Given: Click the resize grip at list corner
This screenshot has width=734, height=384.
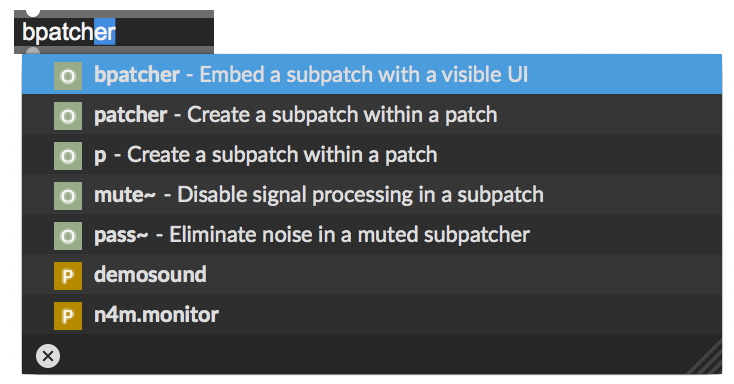Looking at the screenshot, I should coord(708,359).
